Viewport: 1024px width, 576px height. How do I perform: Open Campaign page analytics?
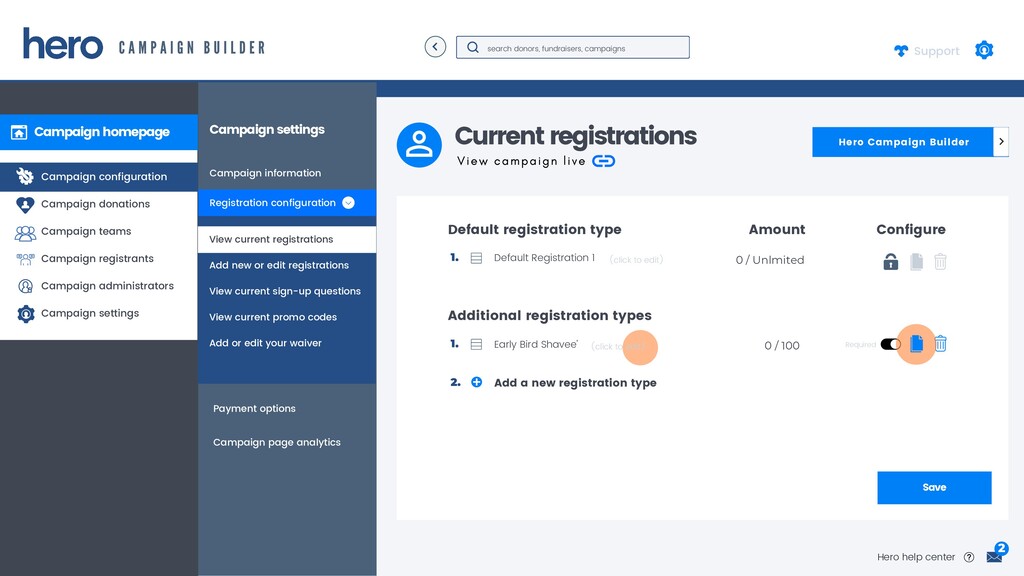point(277,443)
